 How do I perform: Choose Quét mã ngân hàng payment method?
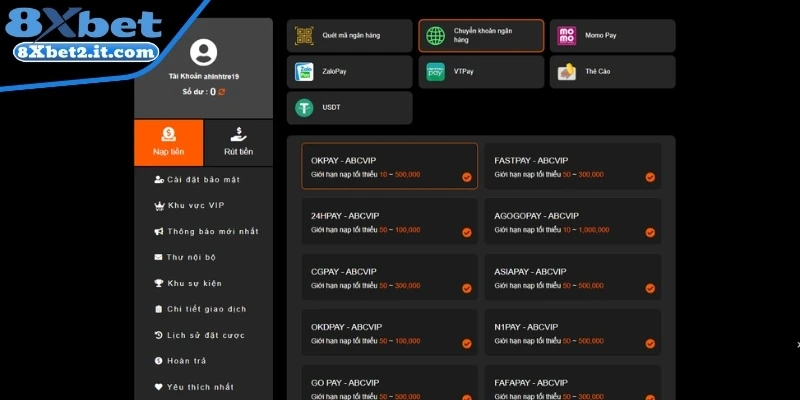tap(349, 36)
